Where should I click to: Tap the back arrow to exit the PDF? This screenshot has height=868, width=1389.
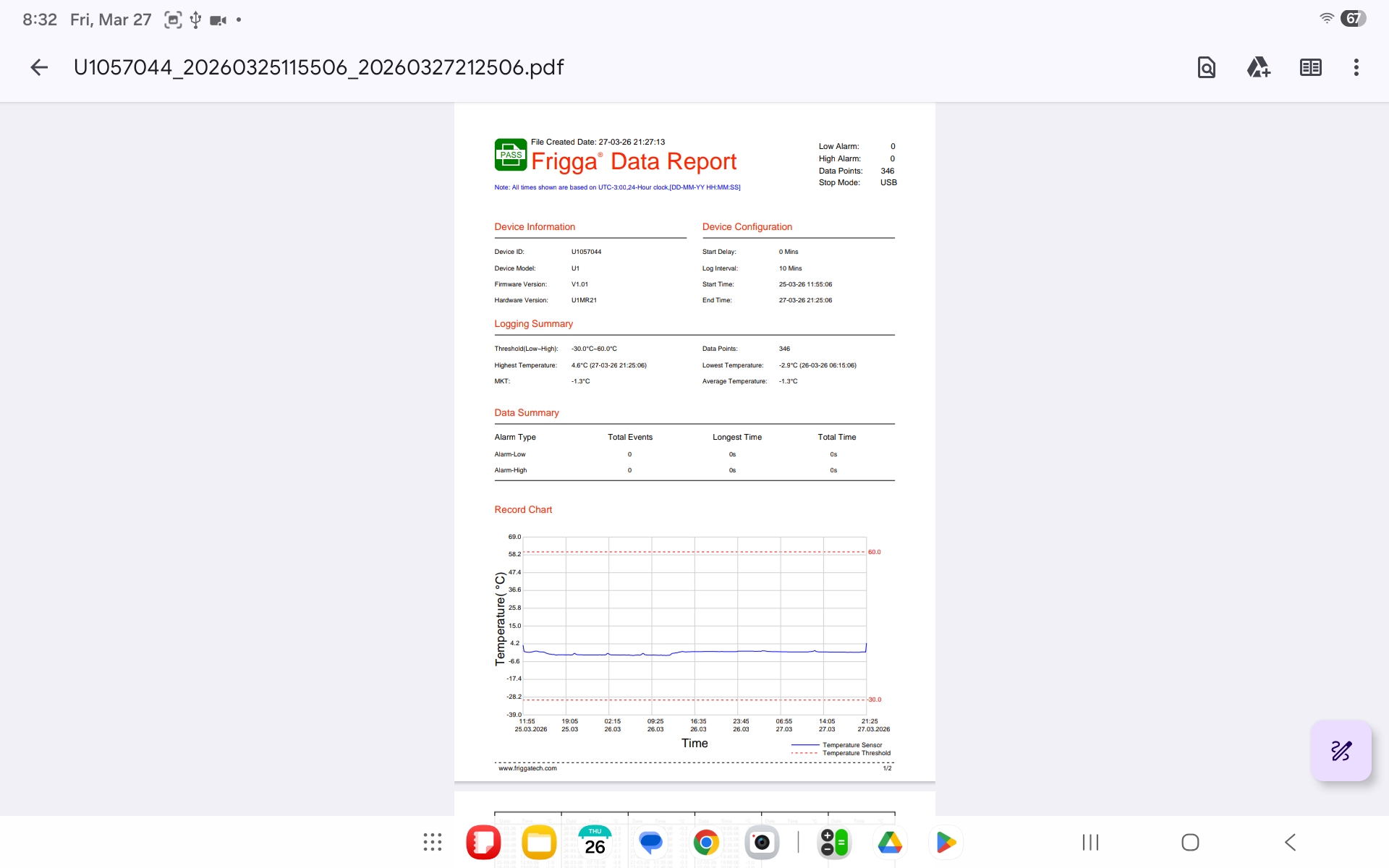click(x=39, y=67)
